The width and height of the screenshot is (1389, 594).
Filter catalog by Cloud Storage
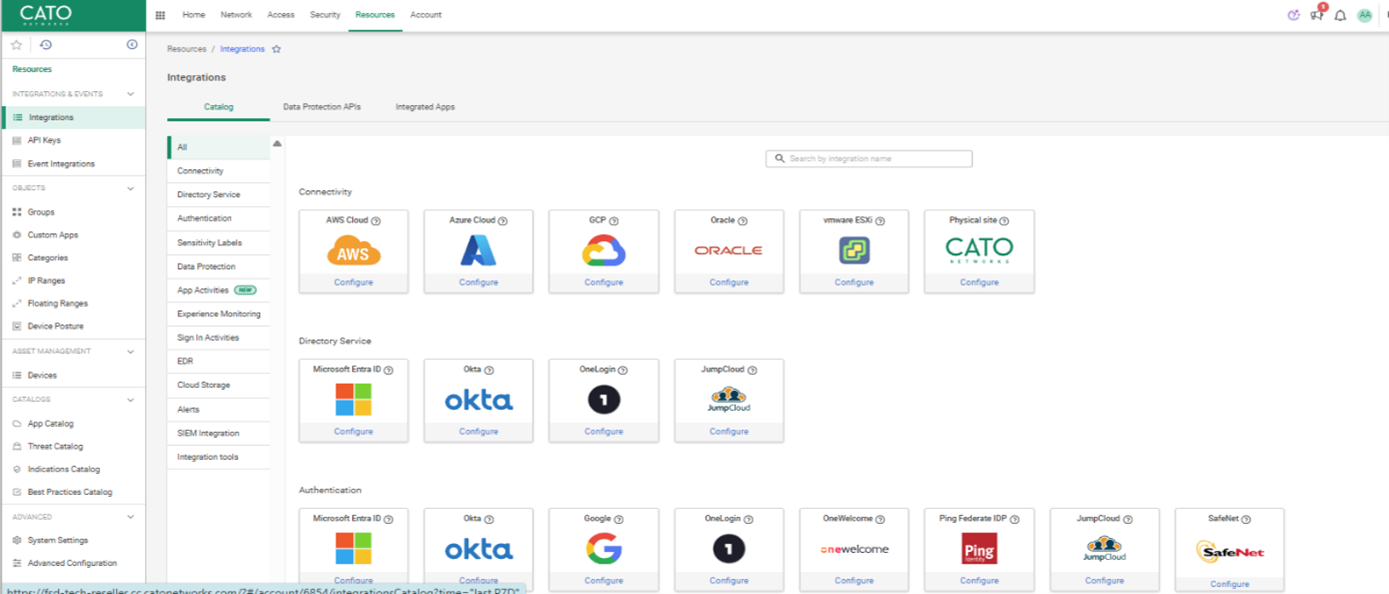[218, 385]
